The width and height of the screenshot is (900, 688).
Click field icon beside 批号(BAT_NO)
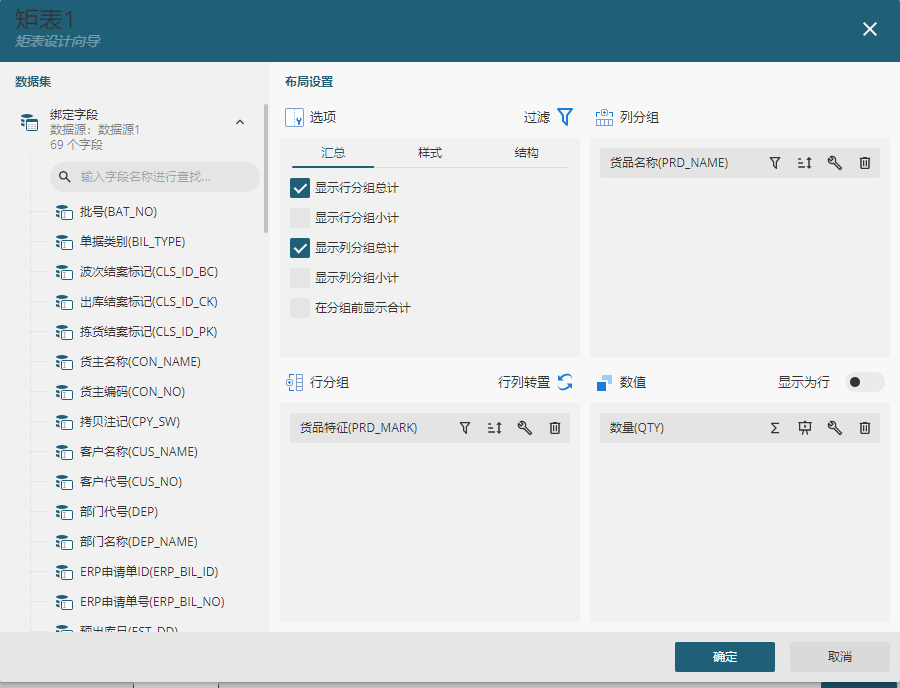[x=64, y=212]
